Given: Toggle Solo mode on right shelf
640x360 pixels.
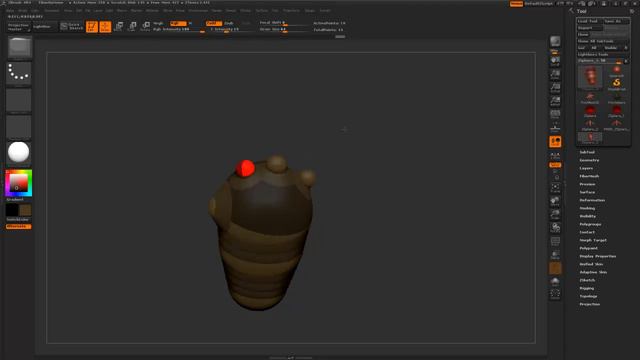Looking at the screenshot, I should (555, 281).
